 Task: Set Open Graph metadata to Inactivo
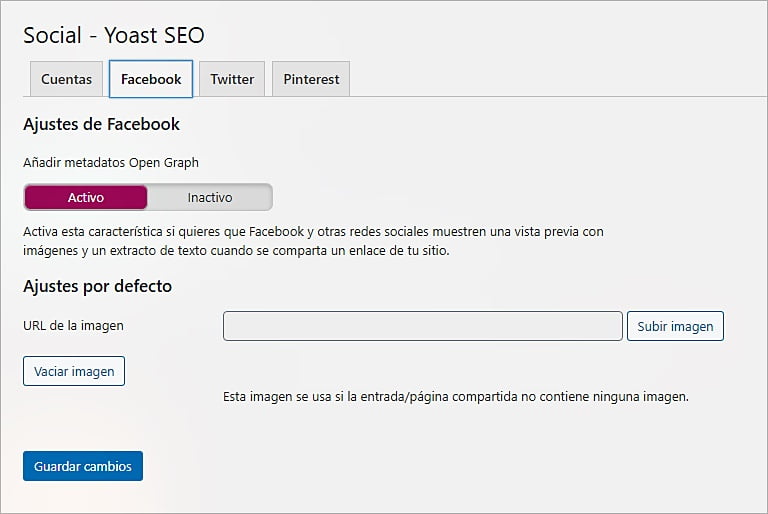[210, 197]
